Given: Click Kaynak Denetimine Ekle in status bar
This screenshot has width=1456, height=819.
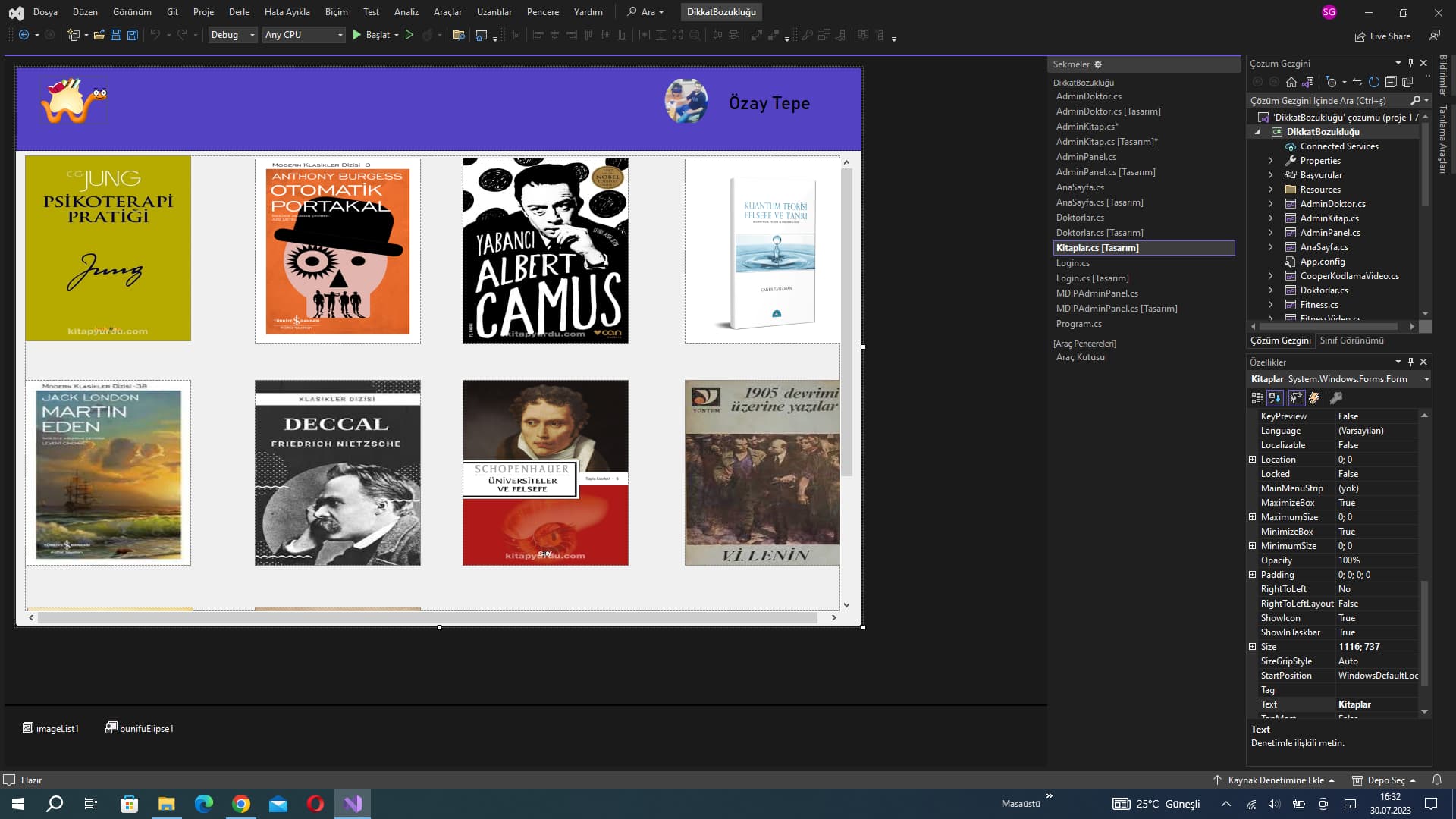Looking at the screenshot, I should coord(1274,780).
